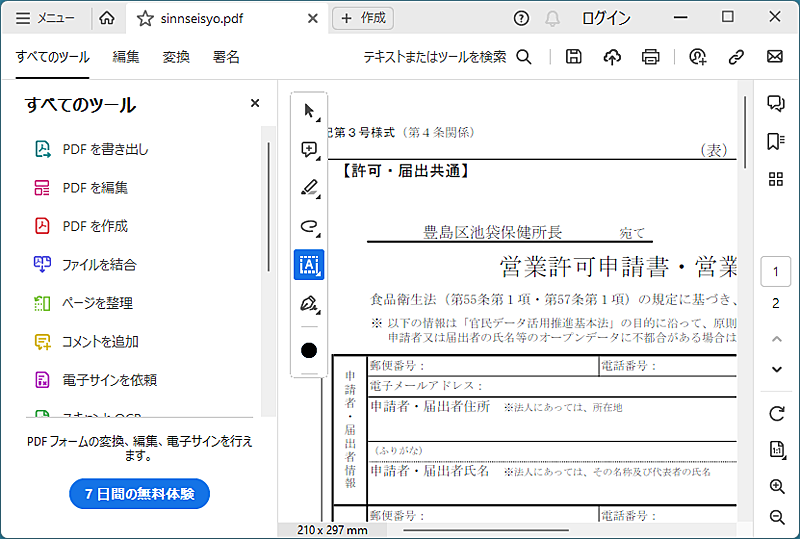Switch to the 編集 tab
The width and height of the screenshot is (800, 539).
pyautogui.click(x=126, y=57)
